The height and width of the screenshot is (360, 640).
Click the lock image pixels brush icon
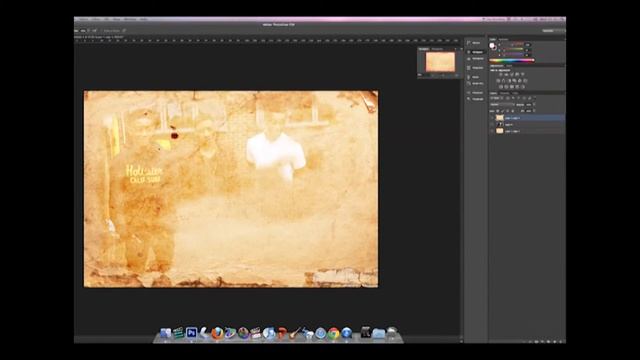[502, 111]
